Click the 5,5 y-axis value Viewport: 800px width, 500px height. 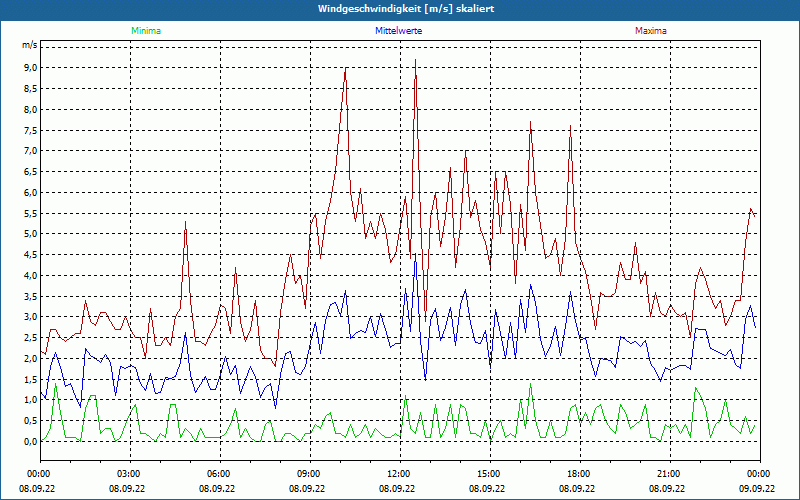click(31, 213)
